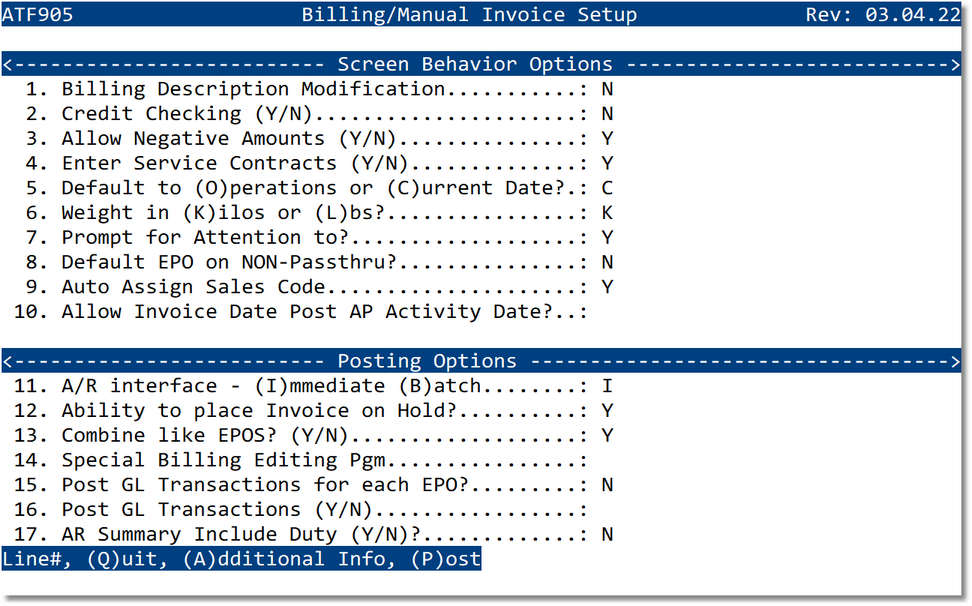The height and width of the screenshot is (606, 972).
Task: Toggle AR Summary Include Duty setting
Action: tap(607, 534)
